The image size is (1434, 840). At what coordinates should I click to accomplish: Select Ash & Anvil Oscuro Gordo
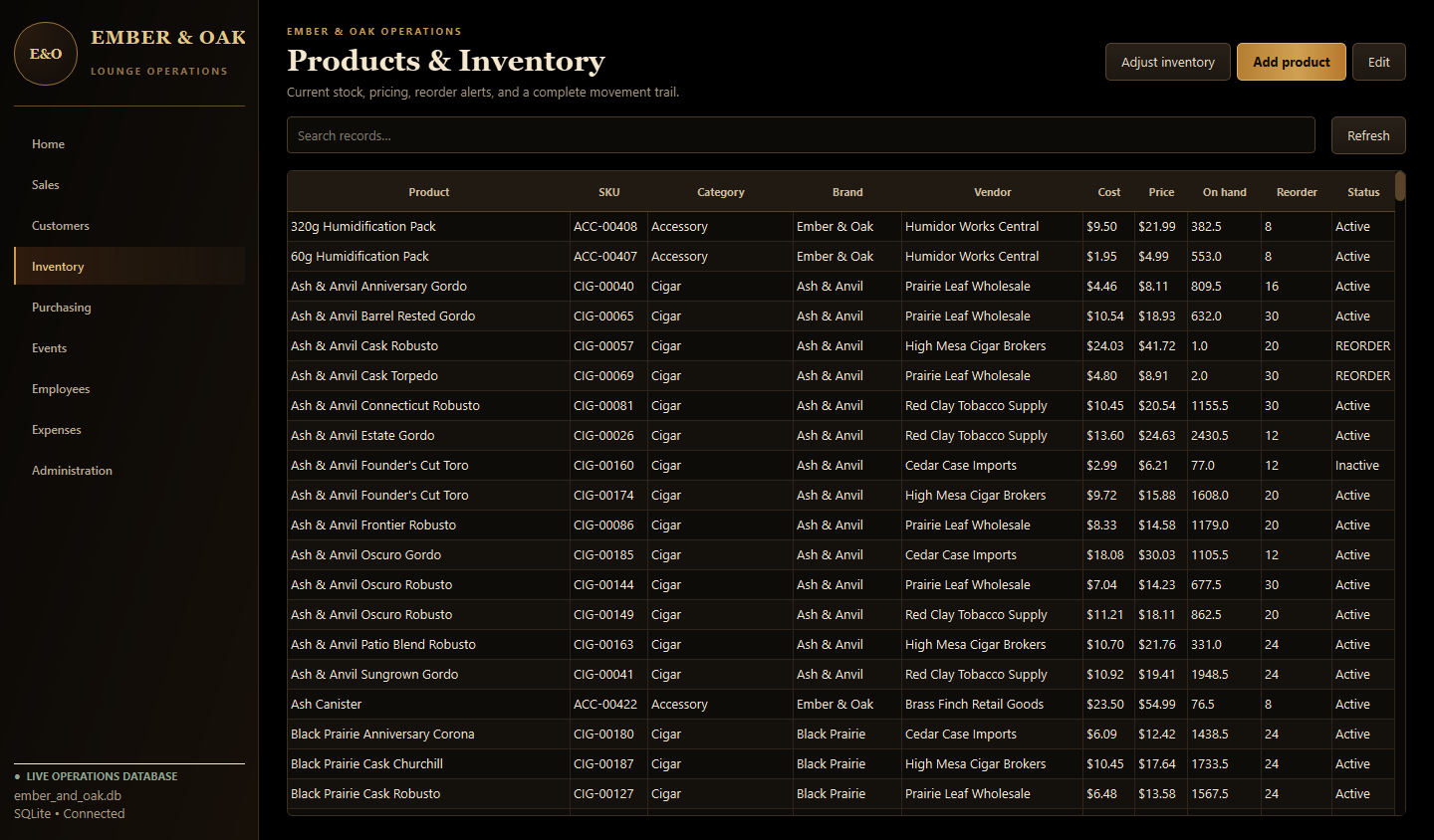(x=841, y=555)
